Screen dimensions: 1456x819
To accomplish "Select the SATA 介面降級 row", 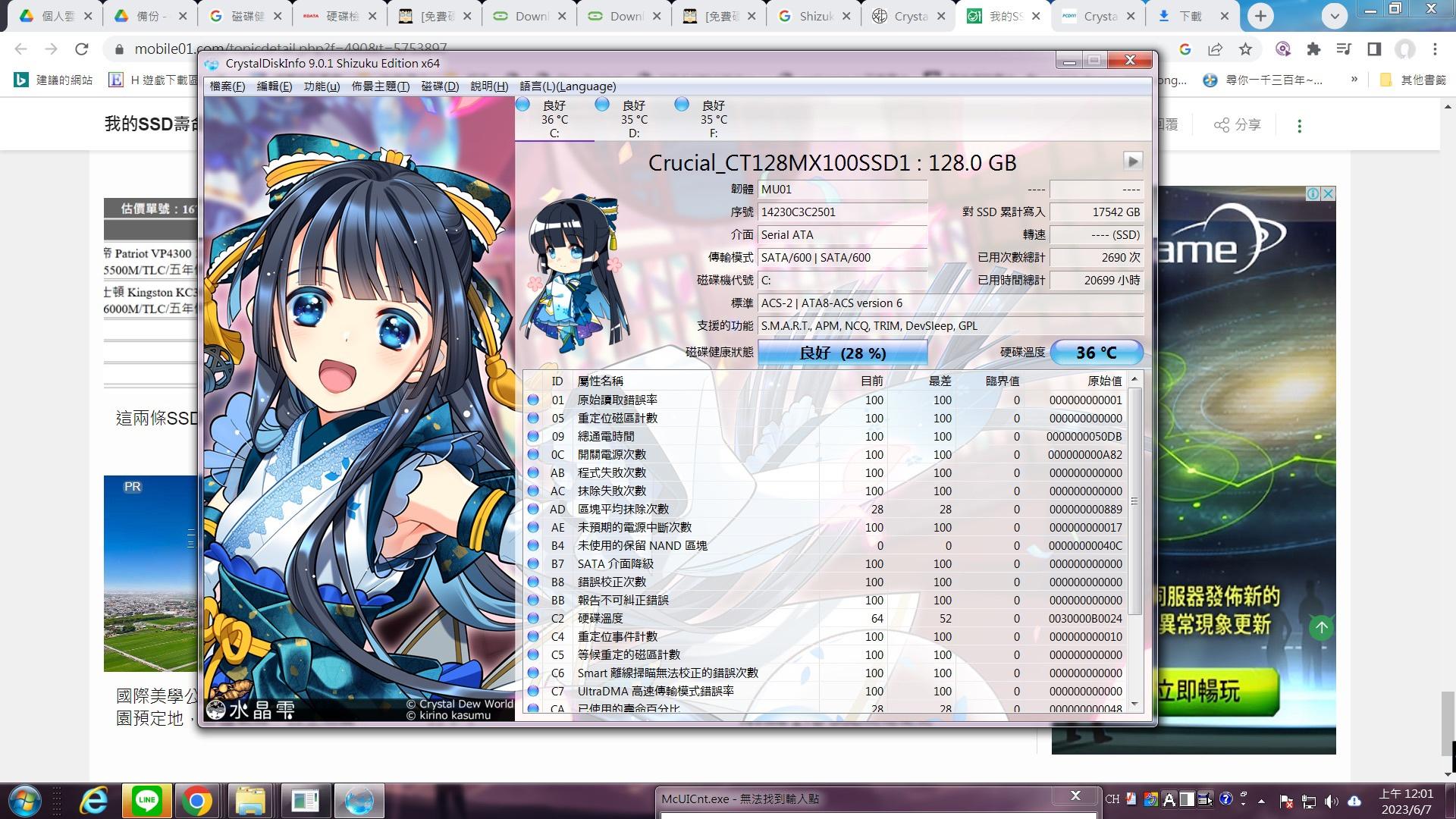I will [825, 563].
